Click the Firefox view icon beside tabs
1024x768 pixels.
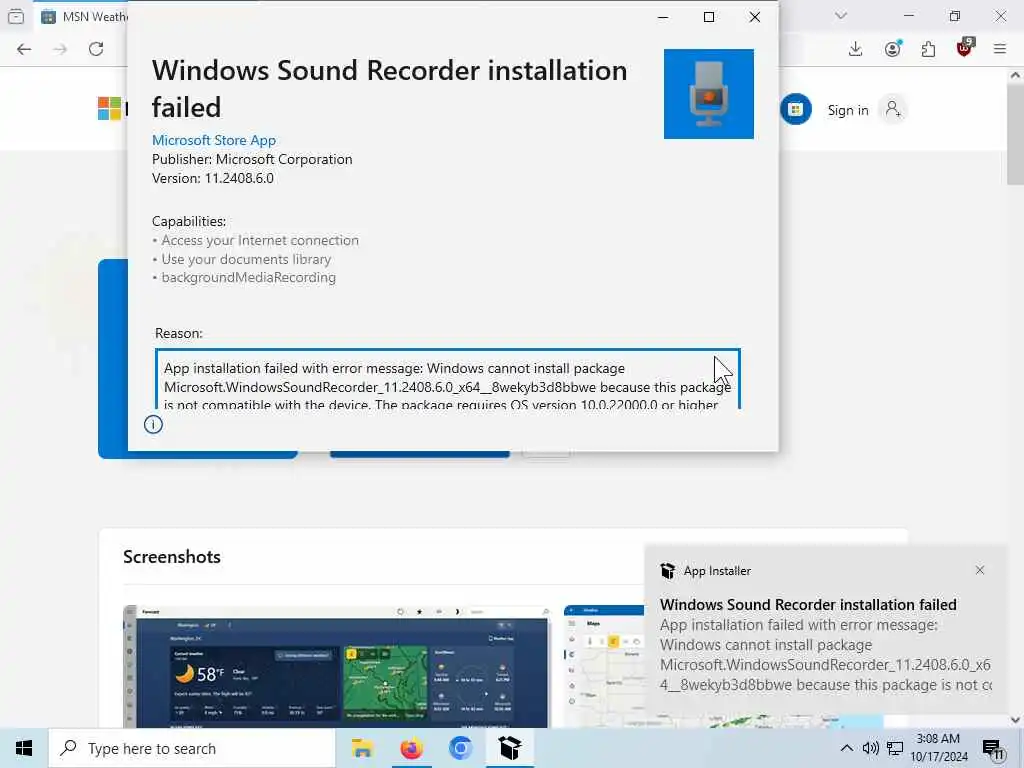pyautogui.click(x=16, y=17)
